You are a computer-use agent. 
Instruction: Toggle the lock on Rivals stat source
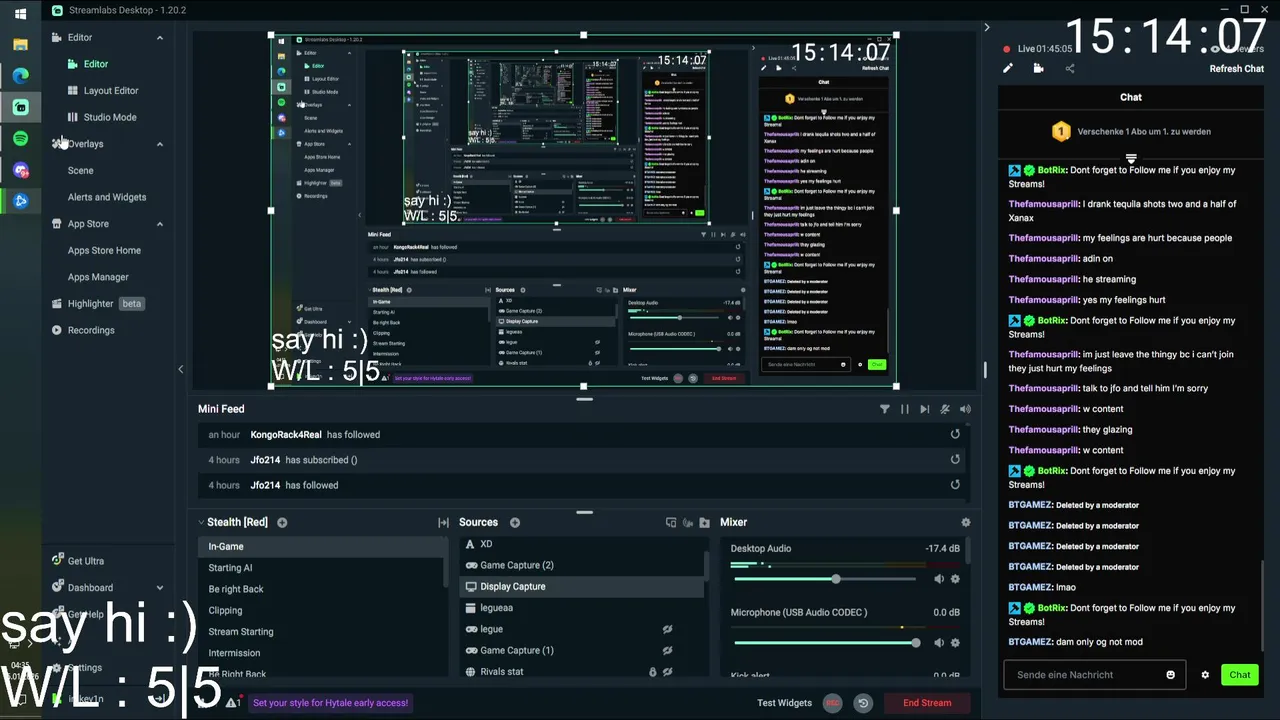point(653,672)
